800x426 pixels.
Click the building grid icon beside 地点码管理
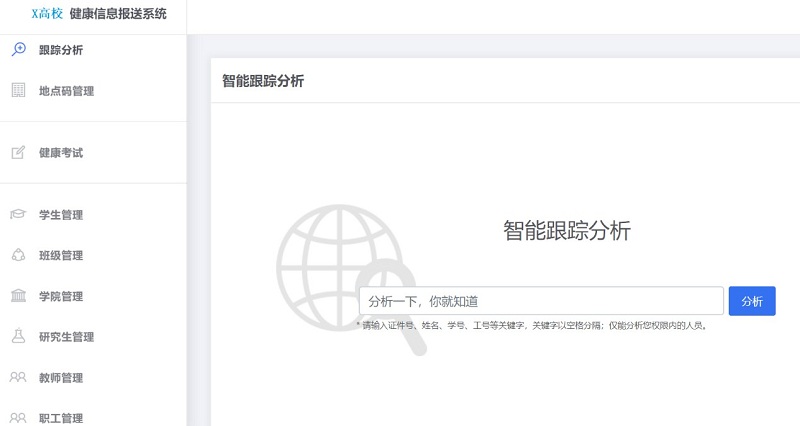(18, 90)
